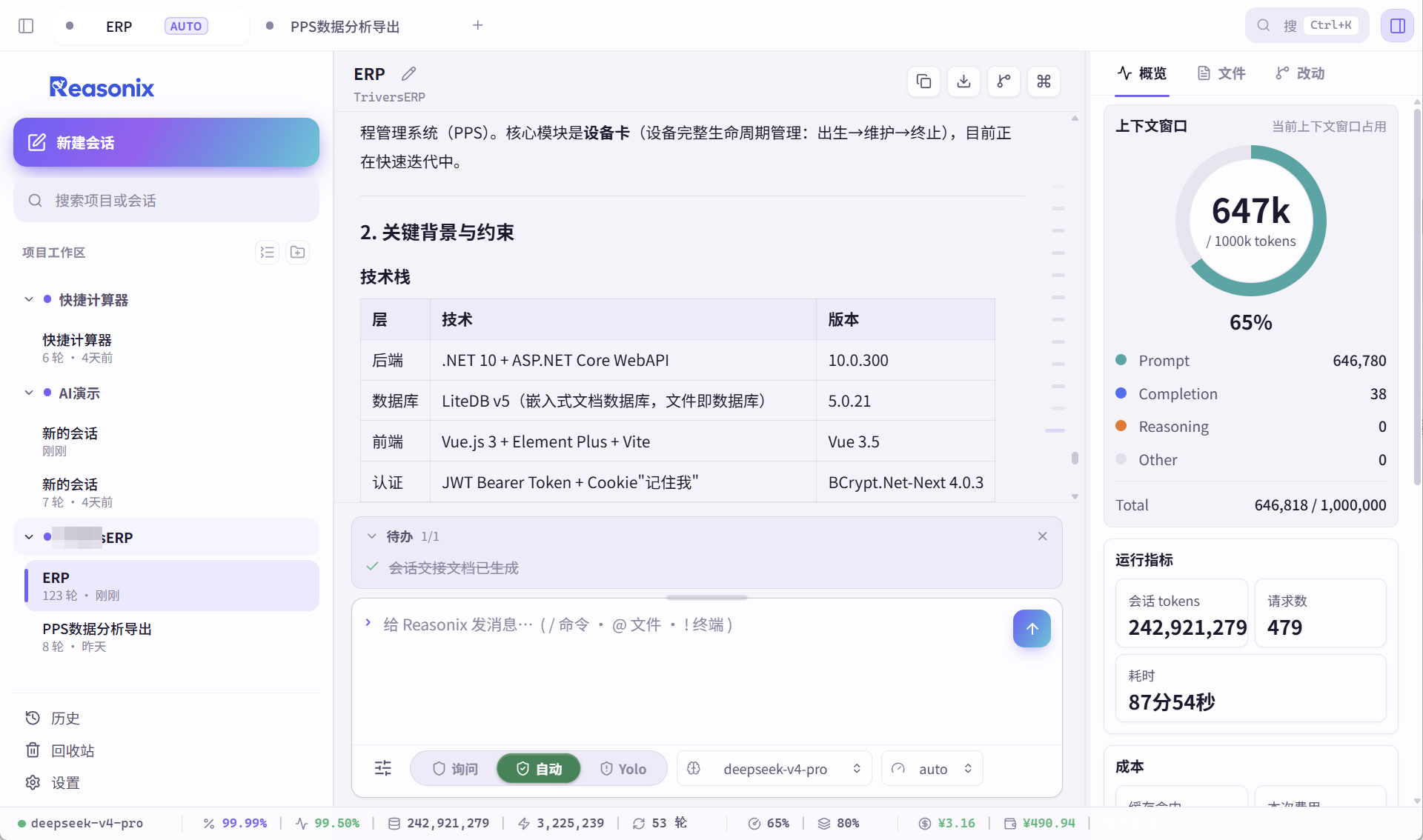Image resolution: width=1423 pixels, height=840 pixels.
Task: Select 询问 ask mode
Action: (455, 769)
